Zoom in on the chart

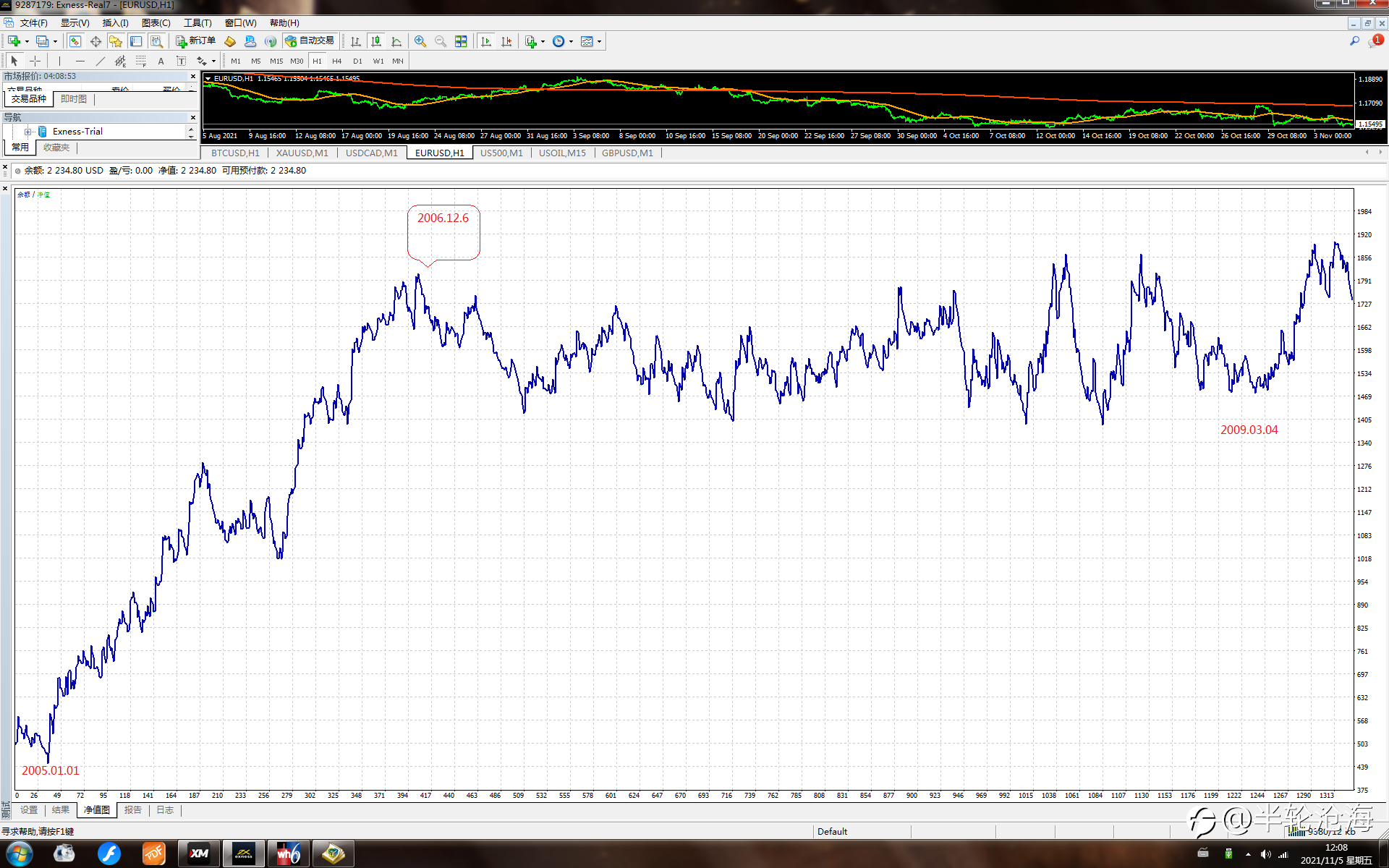(x=420, y=41)
